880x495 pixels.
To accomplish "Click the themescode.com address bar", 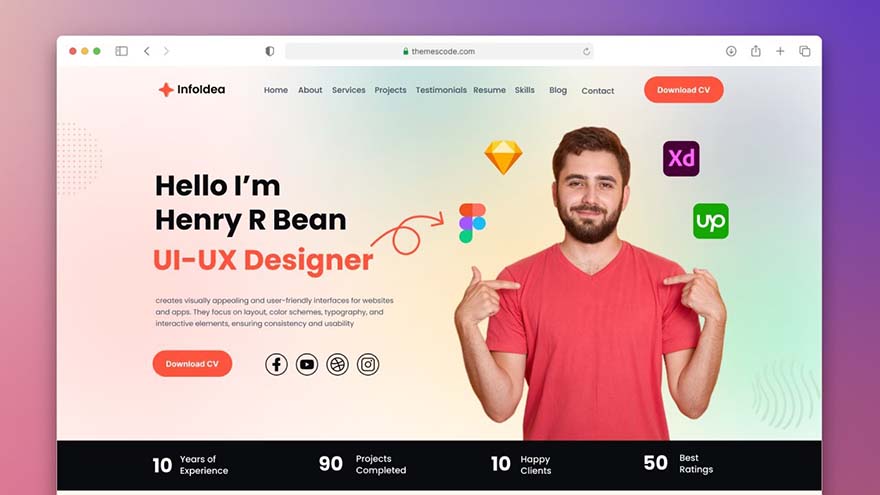I will 439,51.
